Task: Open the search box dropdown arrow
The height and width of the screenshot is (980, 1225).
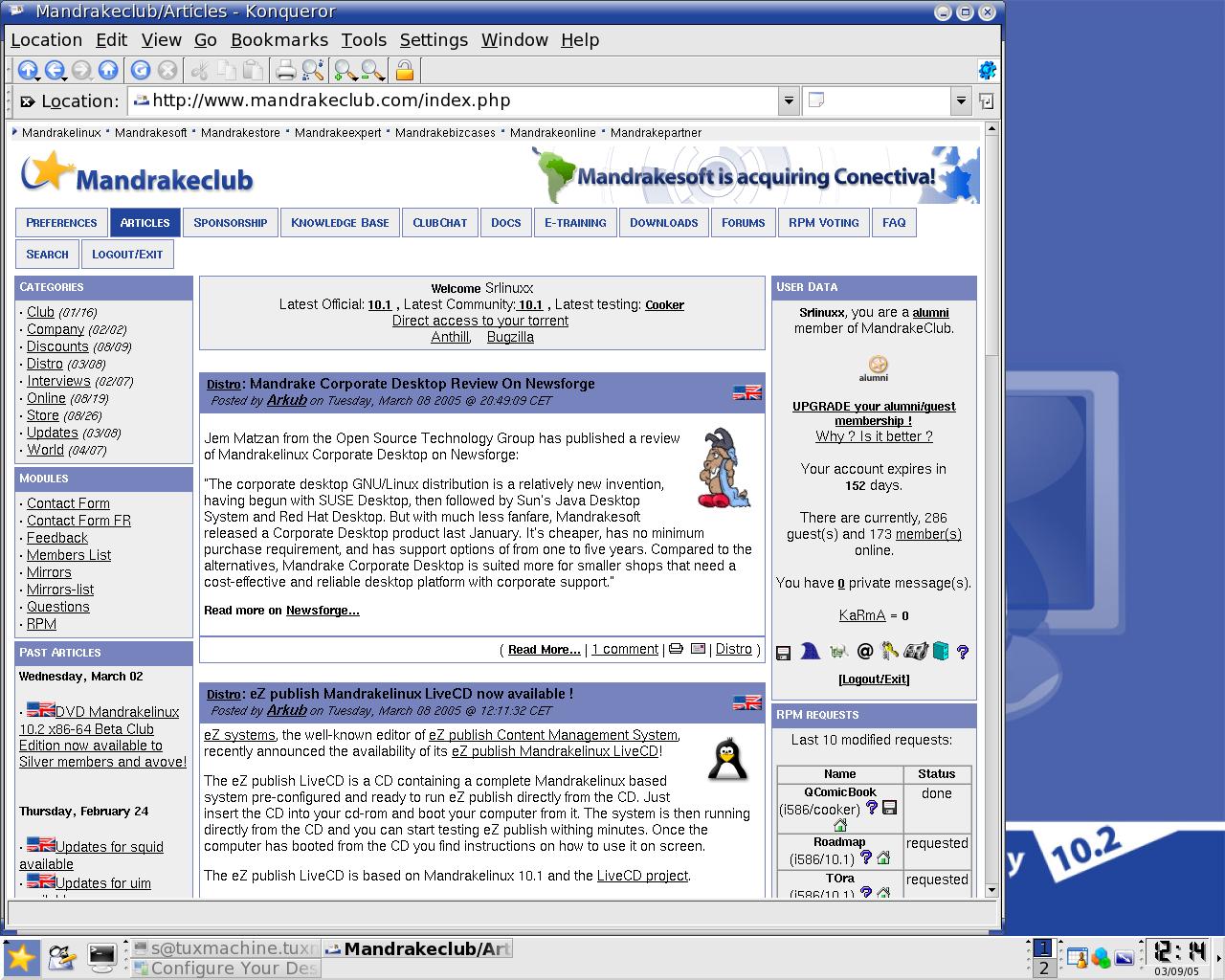Action: point(961,101)
